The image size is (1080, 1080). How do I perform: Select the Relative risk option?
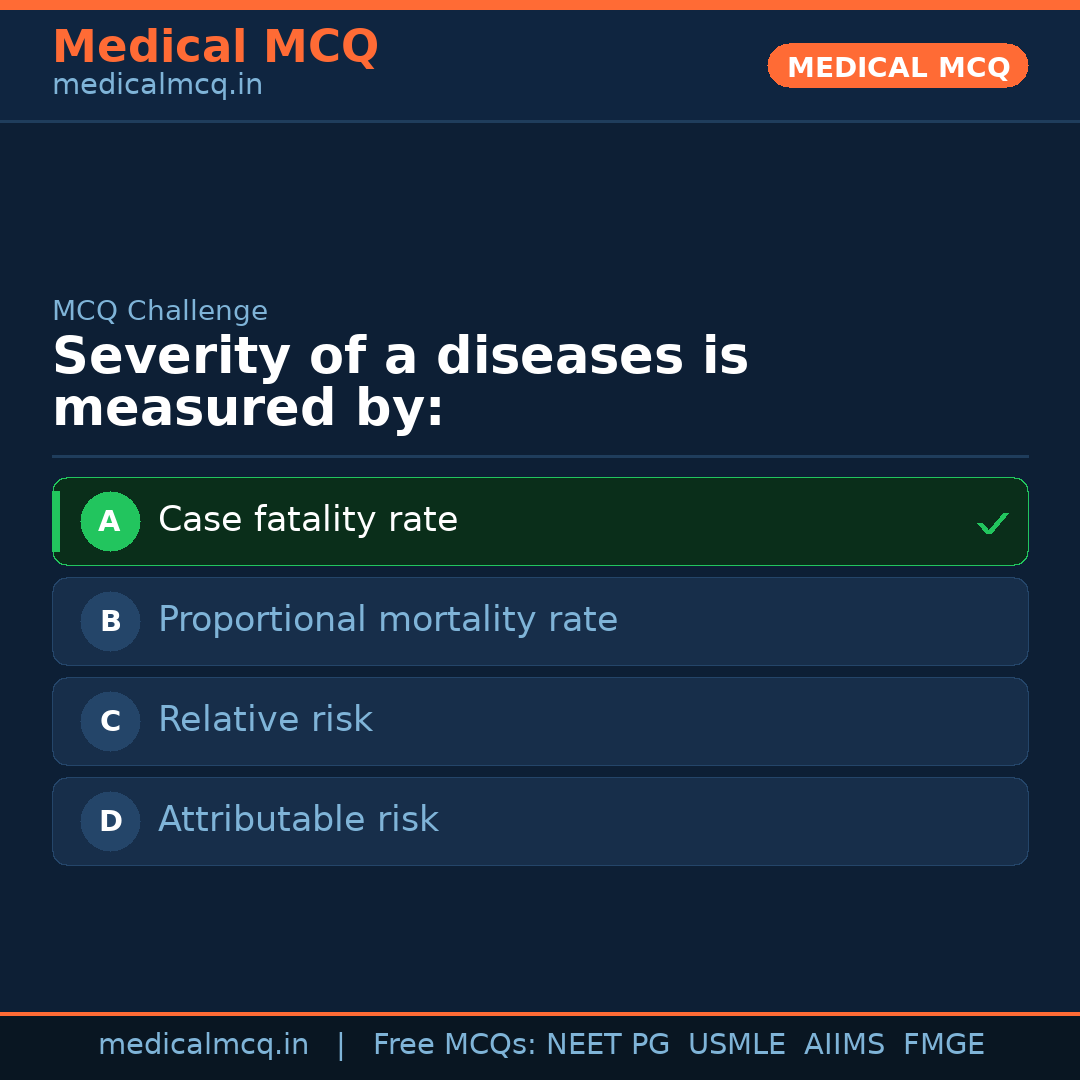[x=540, y=721]
